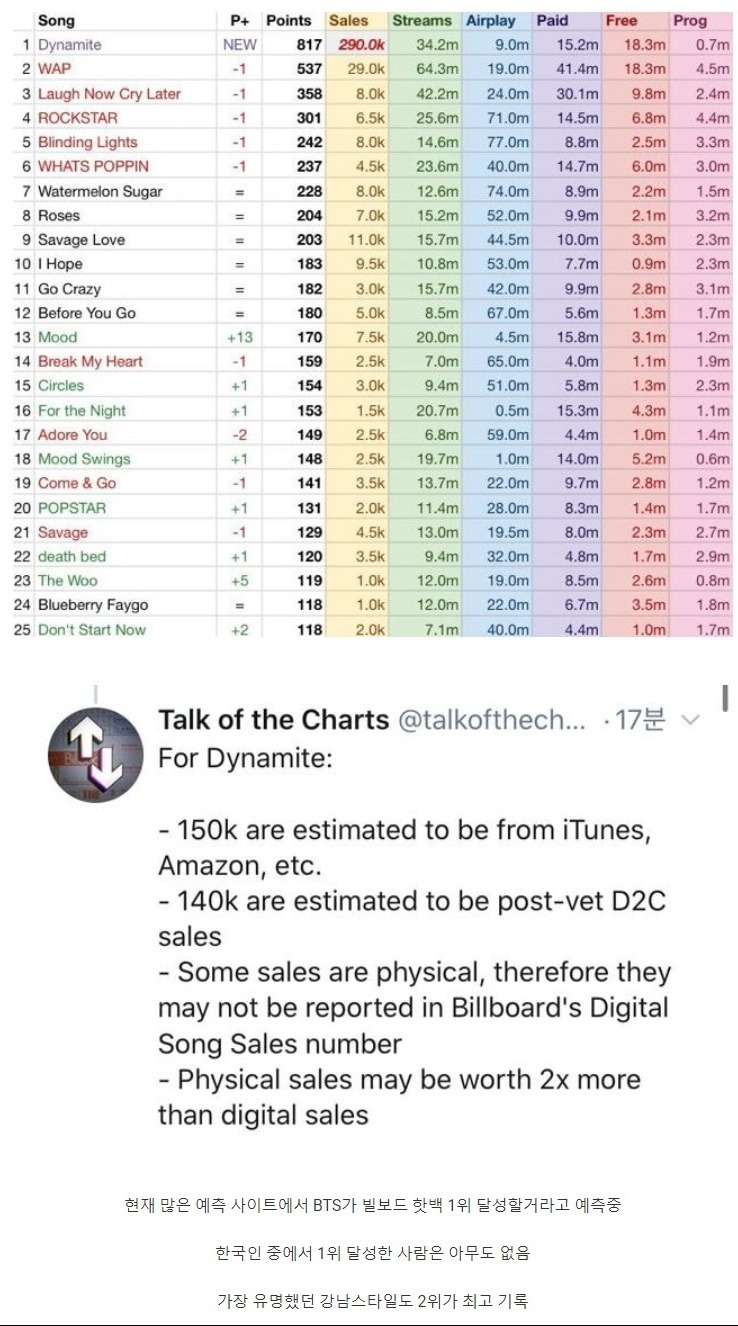Click the Watermelon Sugar song title
Viewport: 738px width, 1326px height.
[x=100, y=191]
